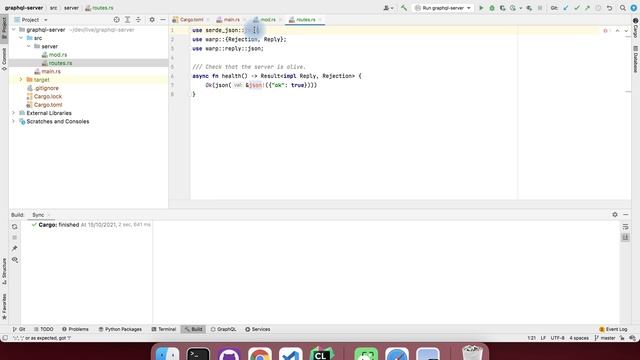Start debugging with the green bug icon
This screenshot has height=360, width=640.
click(x=492, y=8)
